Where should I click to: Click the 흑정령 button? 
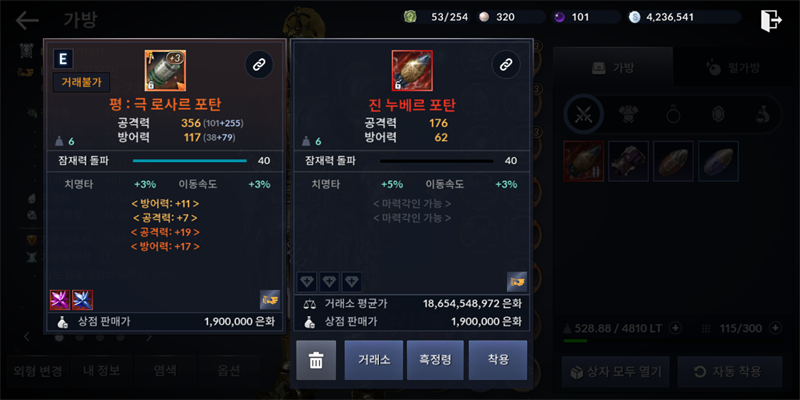(435, 360)
